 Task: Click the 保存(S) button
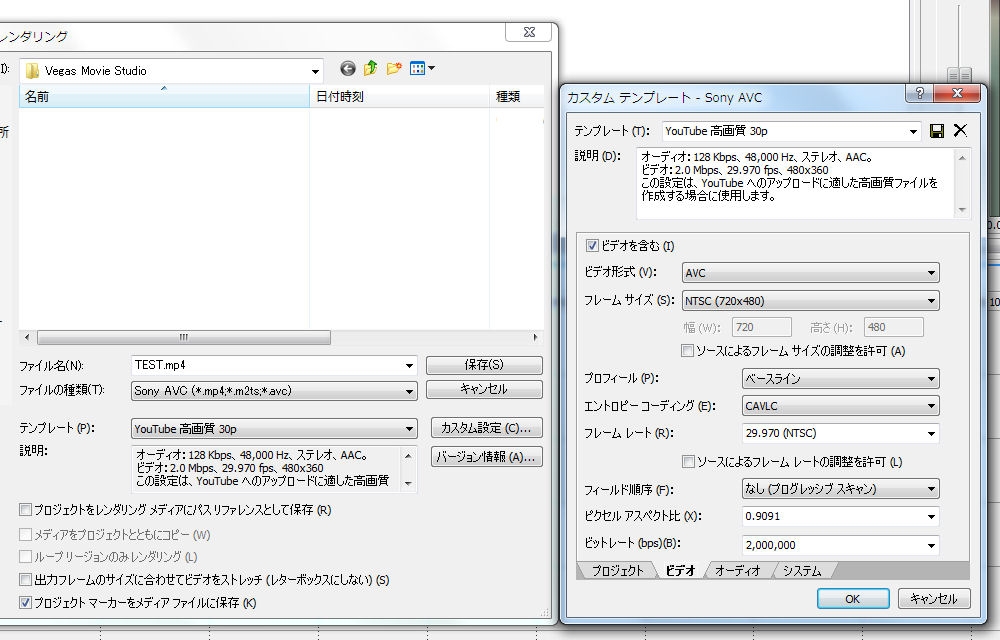[484, 365]
